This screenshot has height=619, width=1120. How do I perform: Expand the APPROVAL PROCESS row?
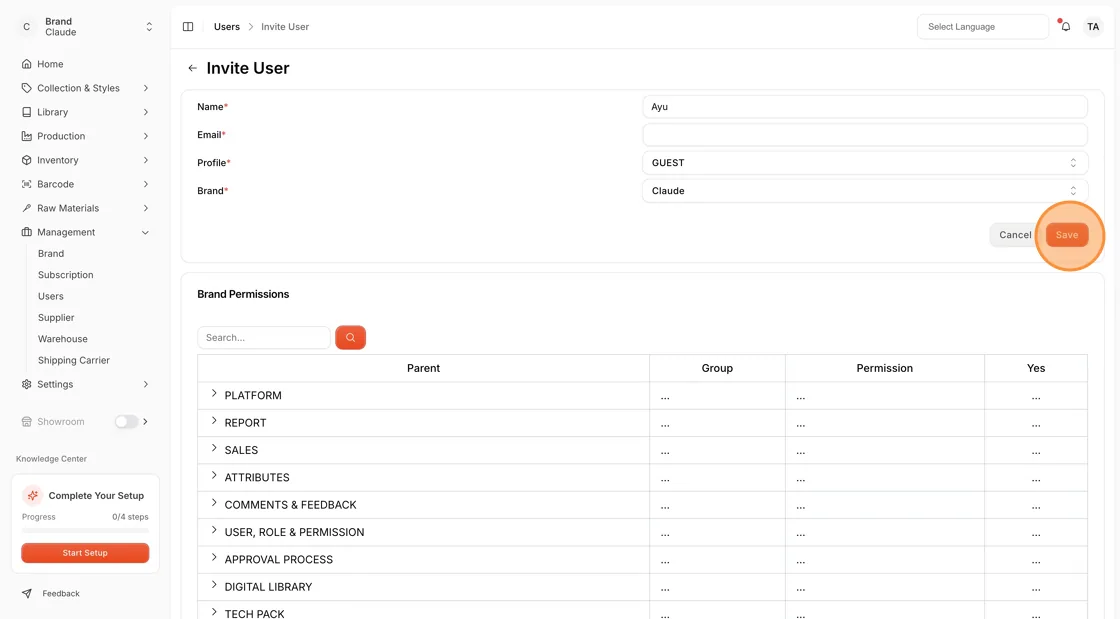click(x=214, y=558)
